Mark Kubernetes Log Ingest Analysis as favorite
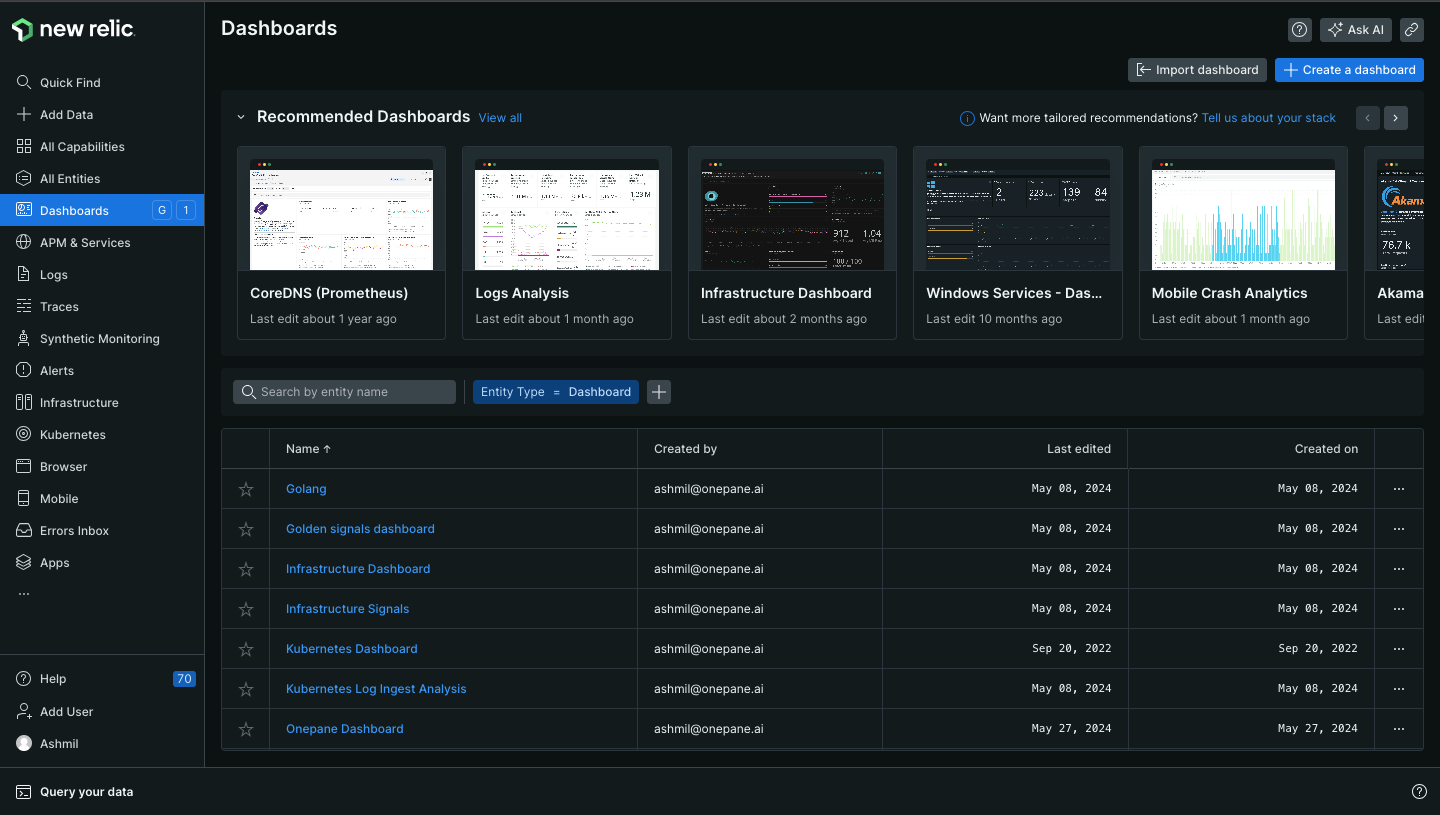This screenshot has height=815, width=1440. (x=246, y=689)
